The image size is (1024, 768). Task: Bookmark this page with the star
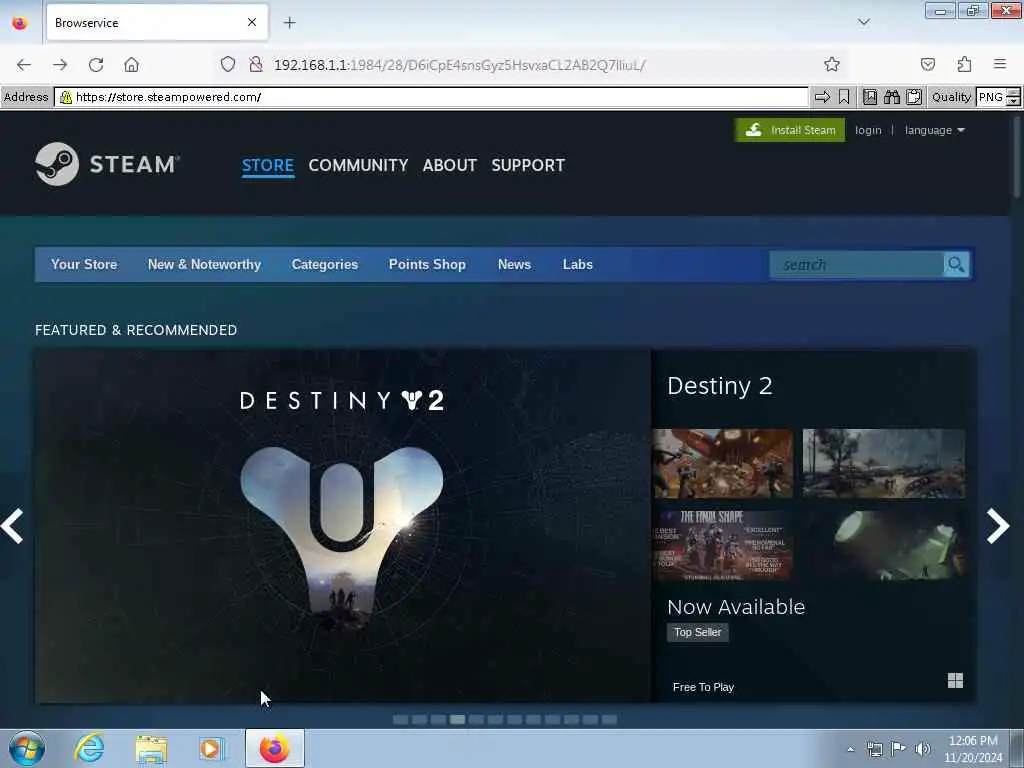[831, 64]
